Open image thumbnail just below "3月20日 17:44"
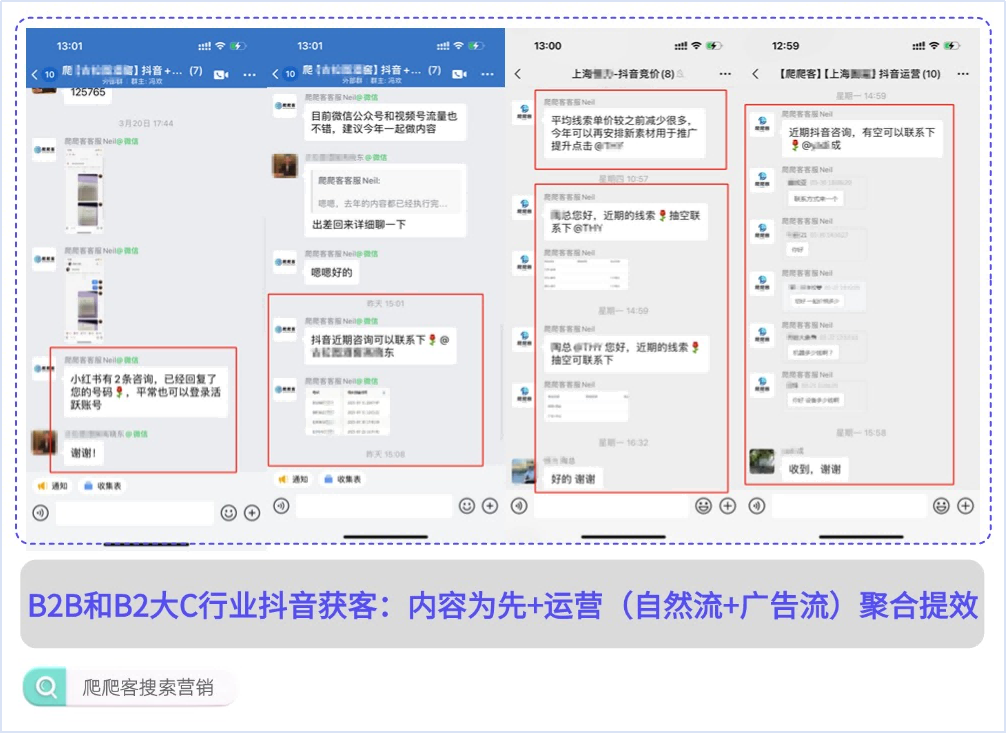Viewport: 1007px width, 733px height. tap(84, 190)
